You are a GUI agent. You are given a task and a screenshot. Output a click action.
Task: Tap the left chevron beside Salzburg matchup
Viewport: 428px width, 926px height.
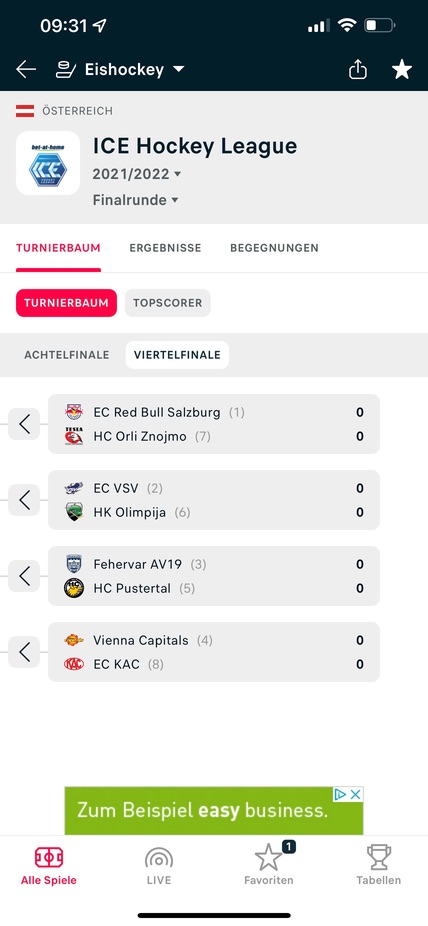pyautogui.click(x=24, y=424)
